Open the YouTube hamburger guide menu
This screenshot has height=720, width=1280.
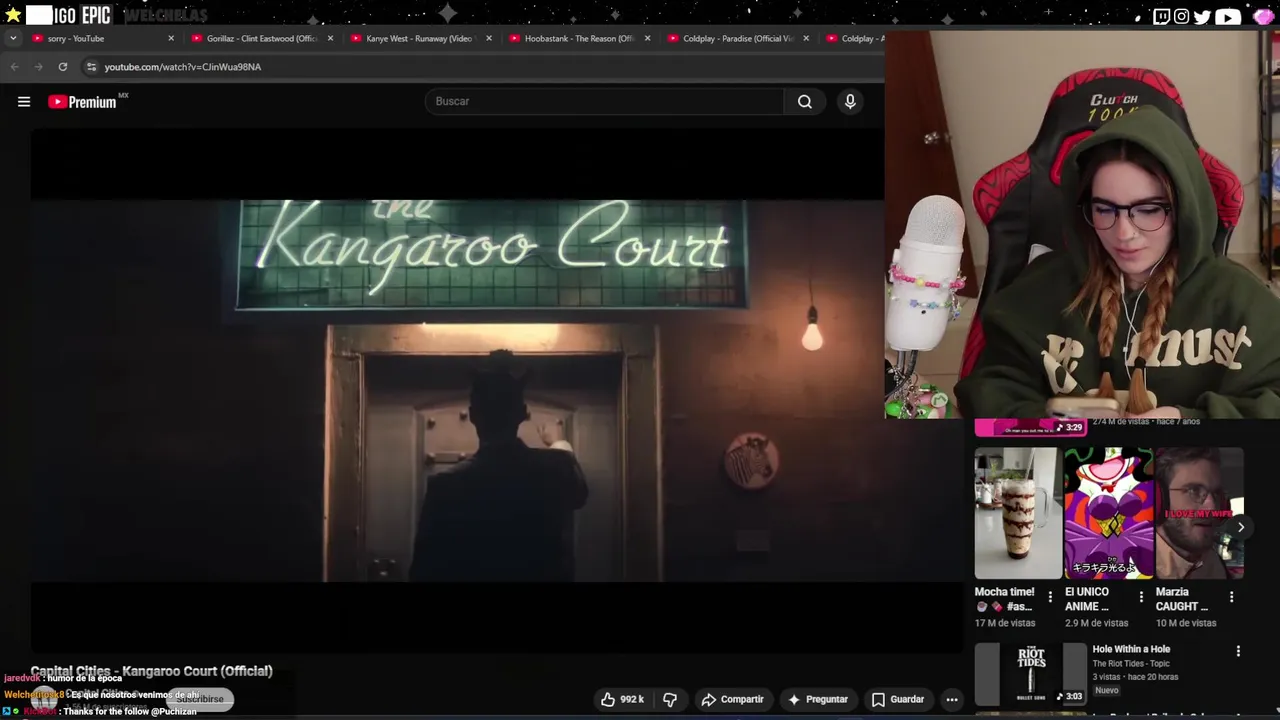click(24, 101)
